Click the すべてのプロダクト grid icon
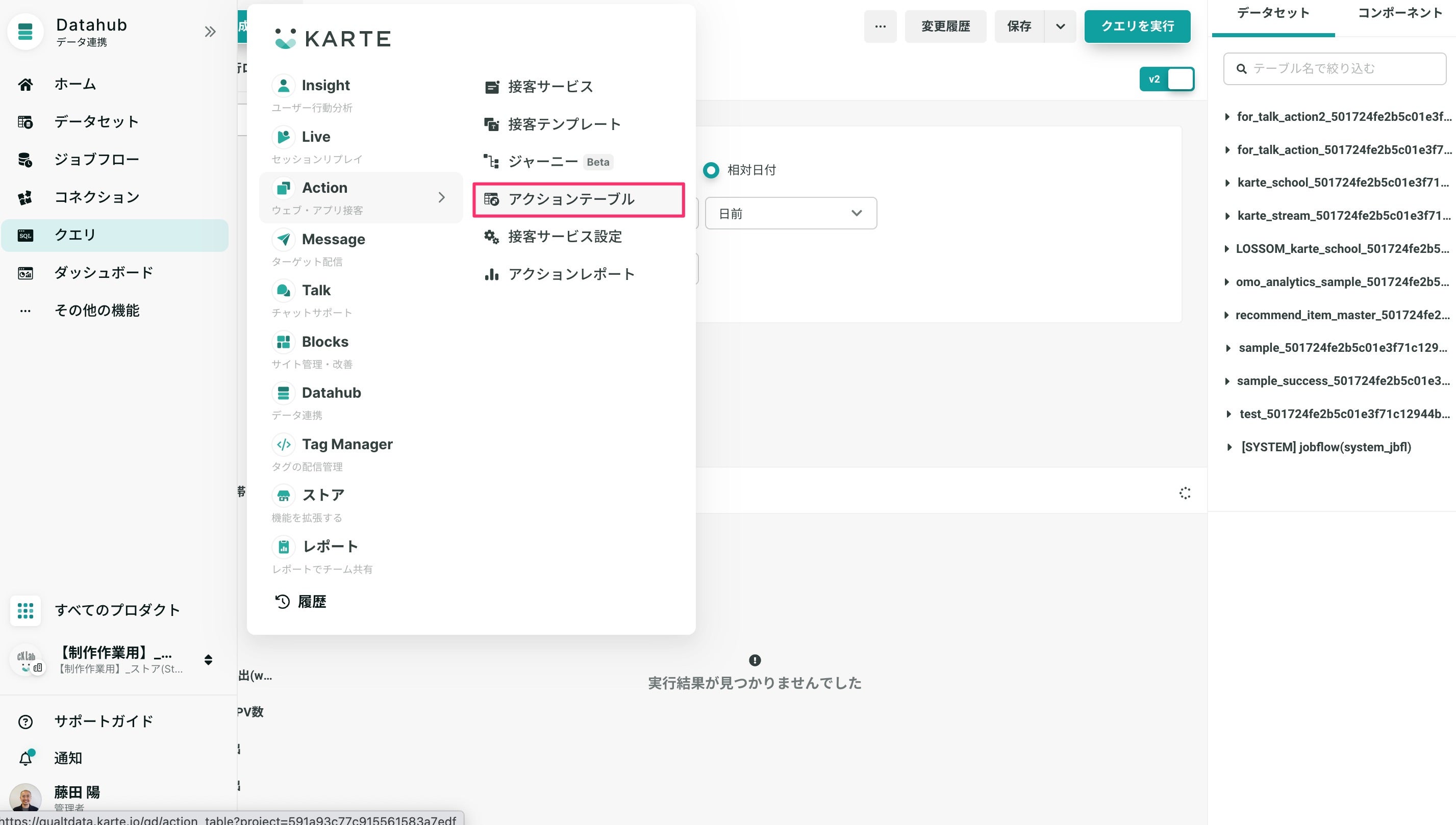Image resolution: width=1456 pixels, height=825 pixels. pos(25,610)
